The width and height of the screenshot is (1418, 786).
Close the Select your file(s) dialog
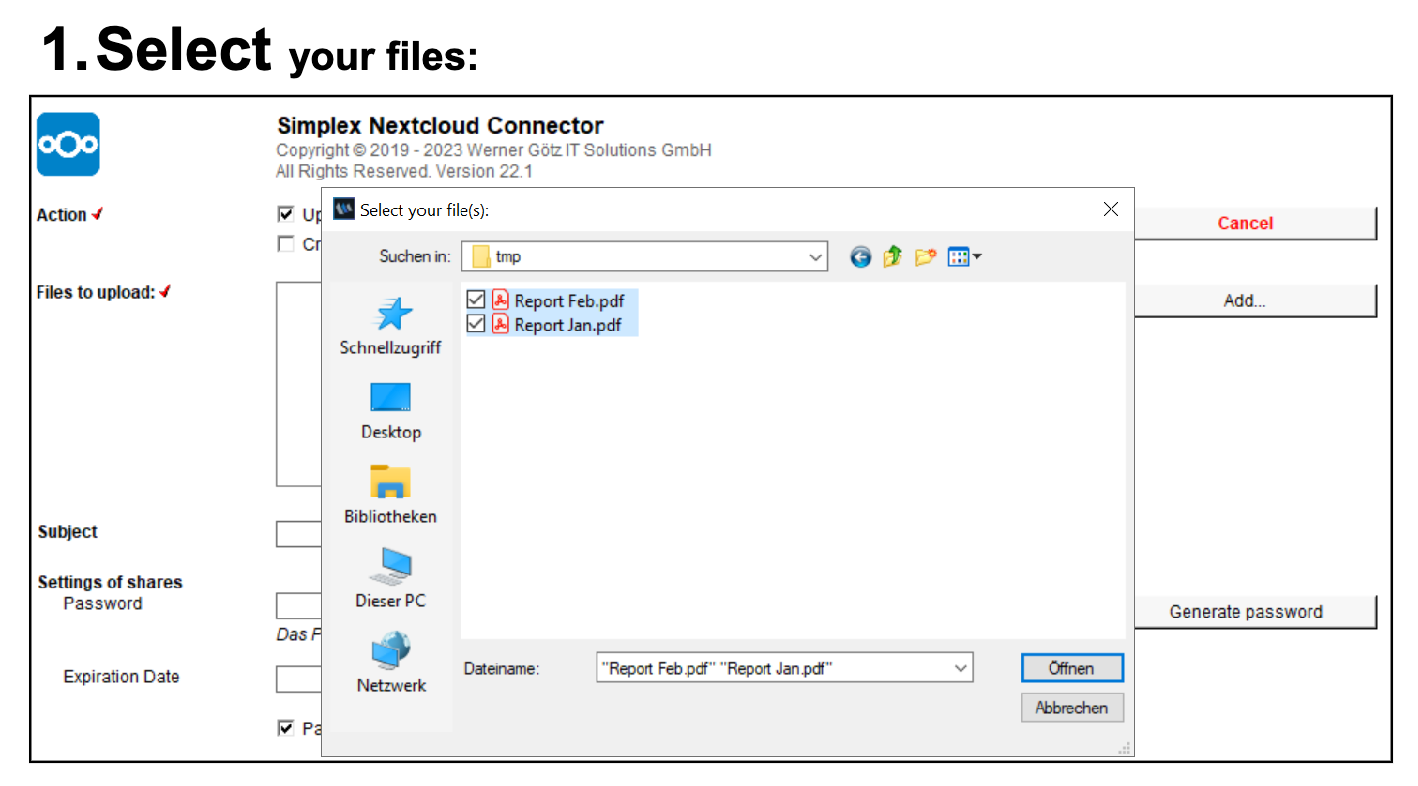[1110, 209]
